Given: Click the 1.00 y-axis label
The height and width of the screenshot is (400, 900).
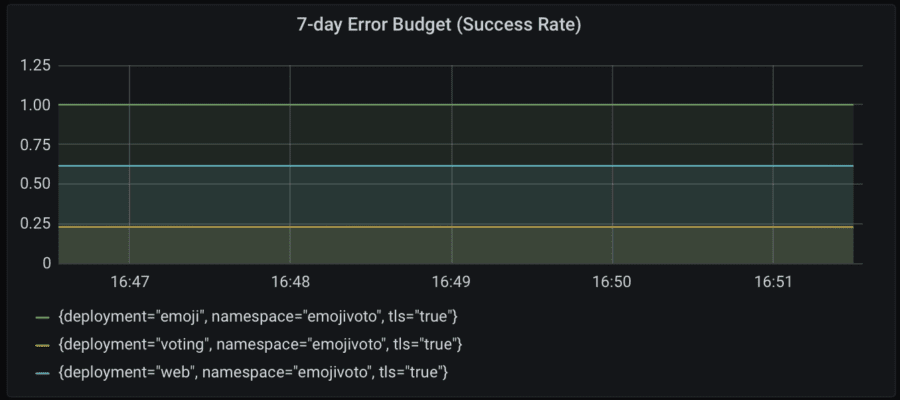Looking at the screenshot, I should (36, 105).
